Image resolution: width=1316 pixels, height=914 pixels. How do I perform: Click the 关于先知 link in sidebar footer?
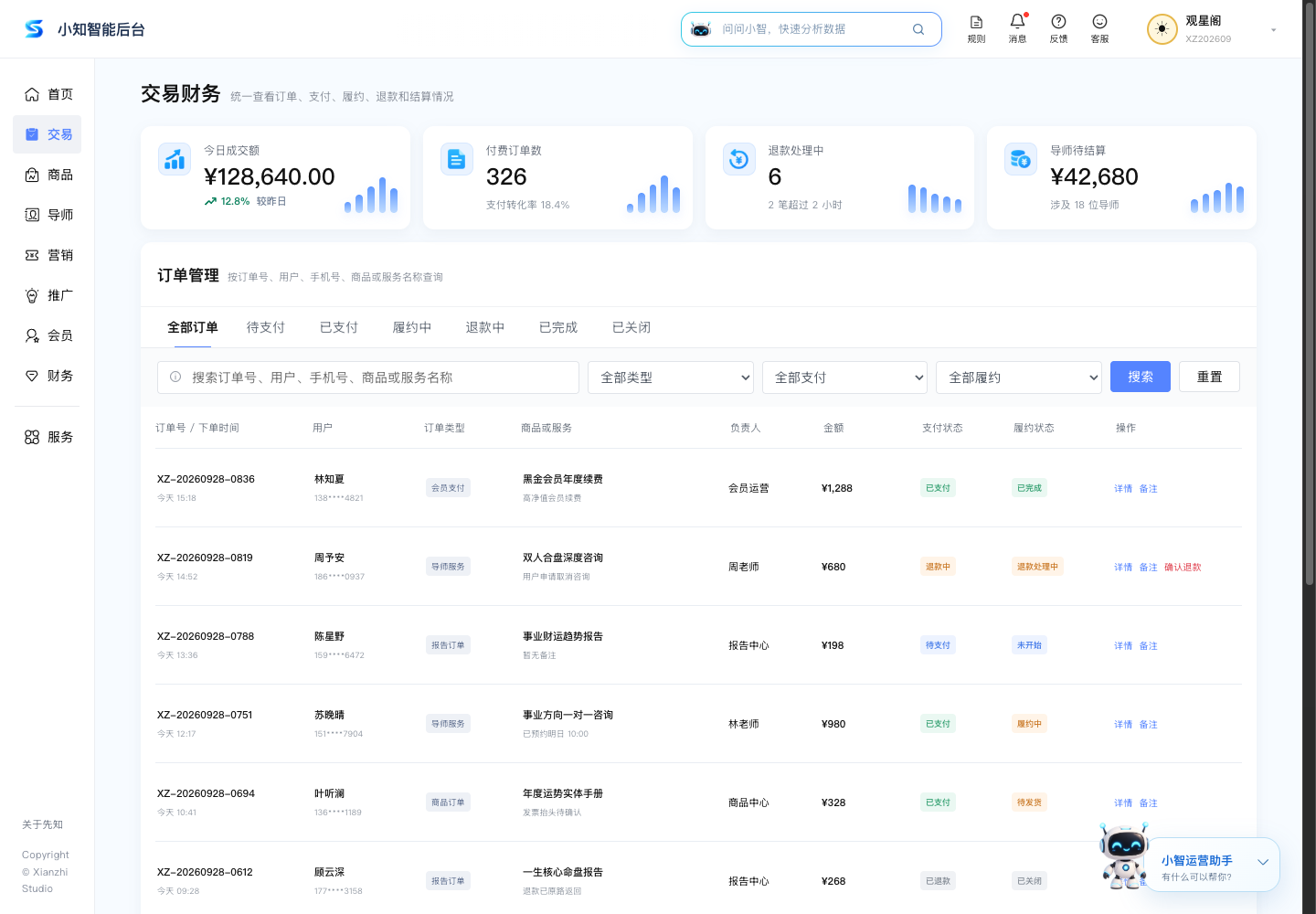(x=43, y=824)
